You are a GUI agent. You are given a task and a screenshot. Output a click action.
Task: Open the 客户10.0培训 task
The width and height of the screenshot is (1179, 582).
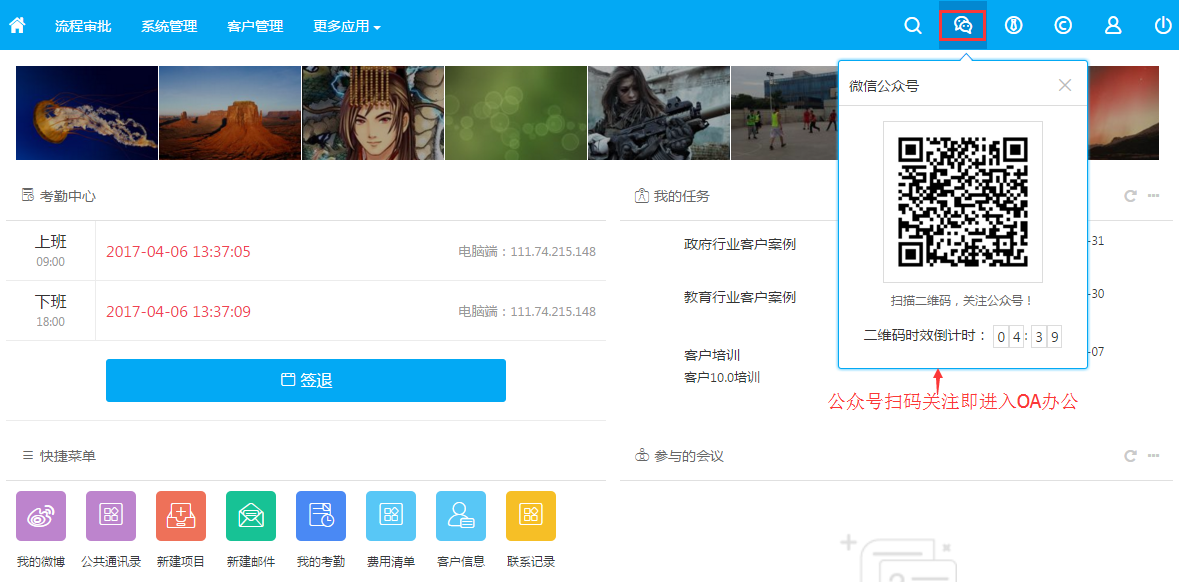(723, 377)
